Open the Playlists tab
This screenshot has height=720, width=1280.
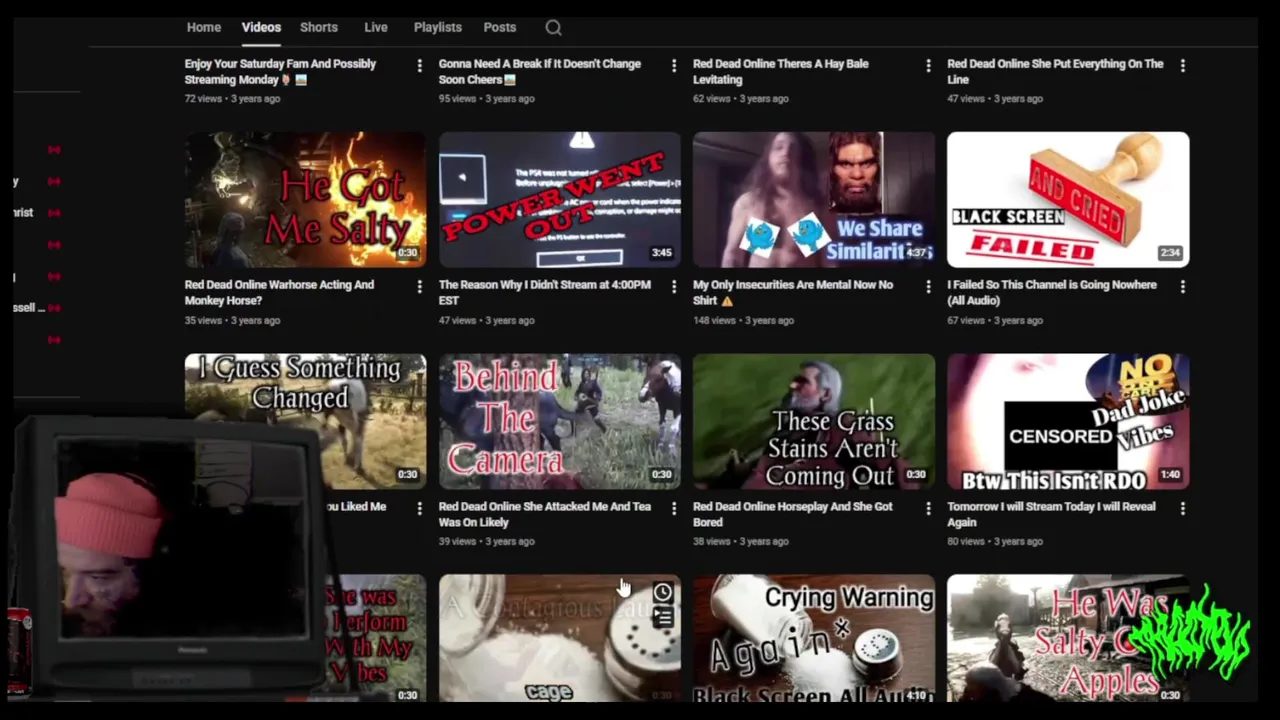coord(438,27)
